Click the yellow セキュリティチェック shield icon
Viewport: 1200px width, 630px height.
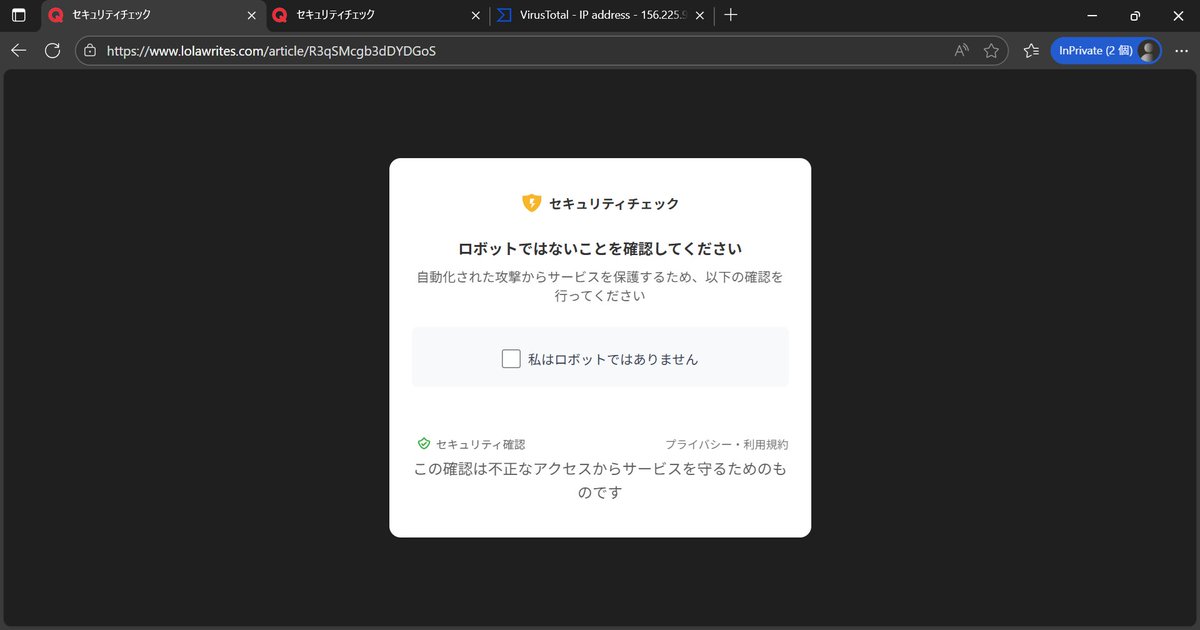(x=531, y=203)
